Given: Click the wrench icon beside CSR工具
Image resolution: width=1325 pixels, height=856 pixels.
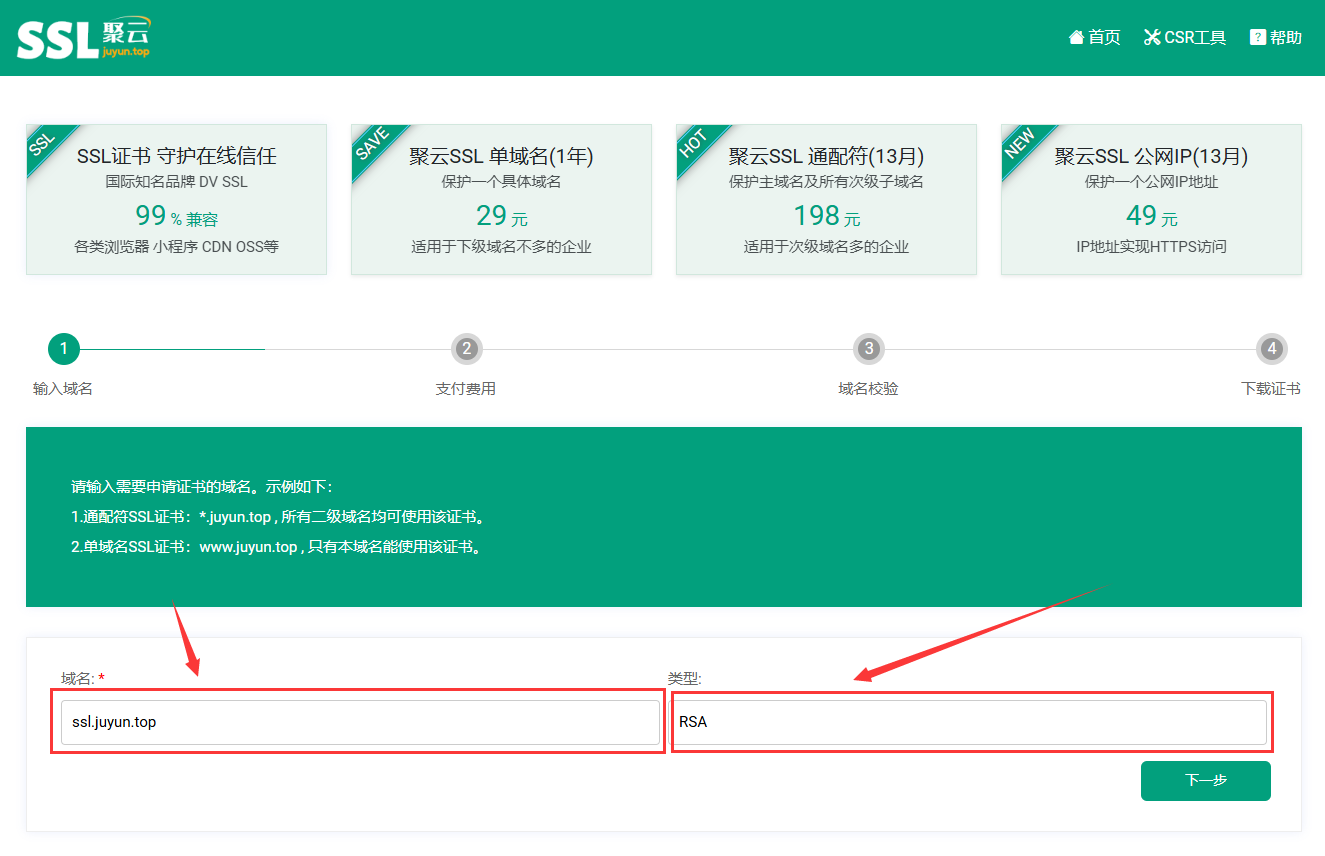Looking at the screenshot, I should click(1152, 37).
